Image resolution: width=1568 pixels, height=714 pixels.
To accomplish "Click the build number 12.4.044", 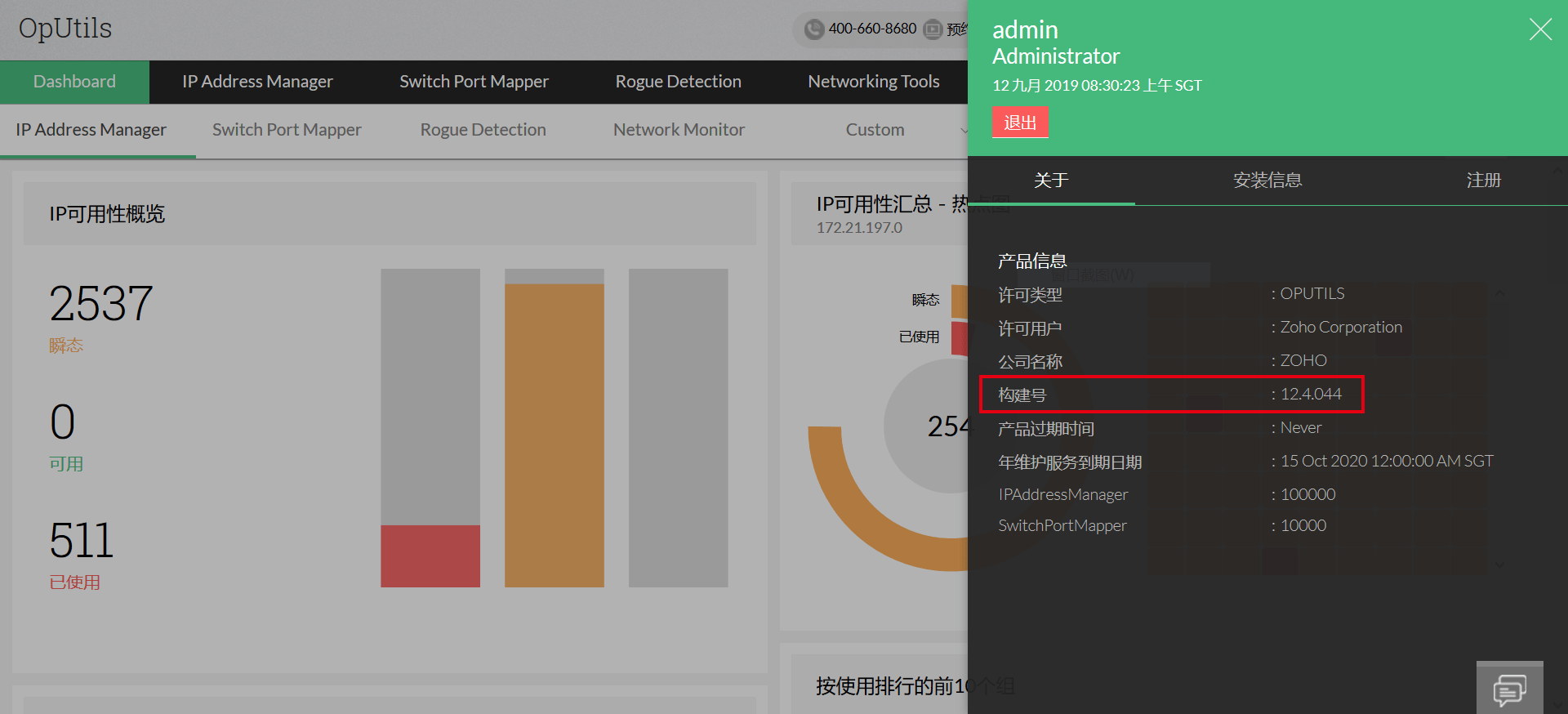I will pos(1311,395).
